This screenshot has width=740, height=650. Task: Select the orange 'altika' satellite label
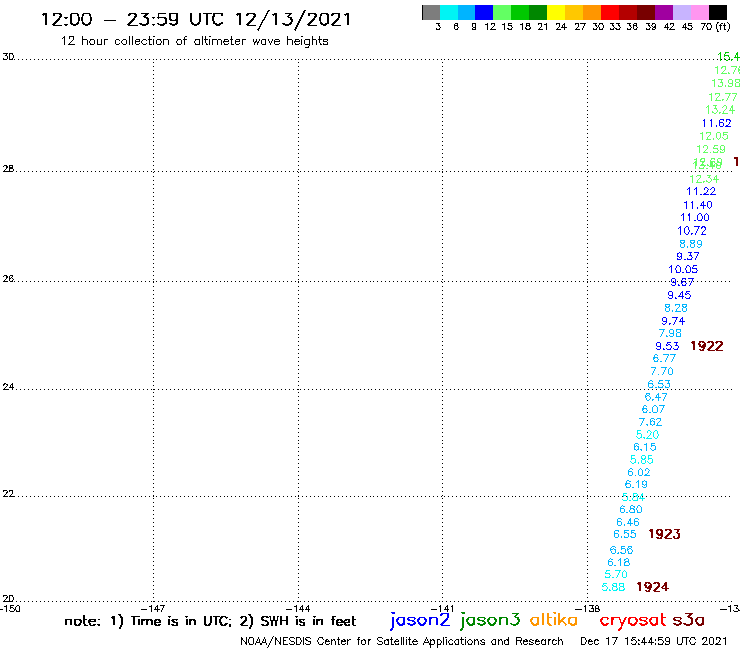554,619
